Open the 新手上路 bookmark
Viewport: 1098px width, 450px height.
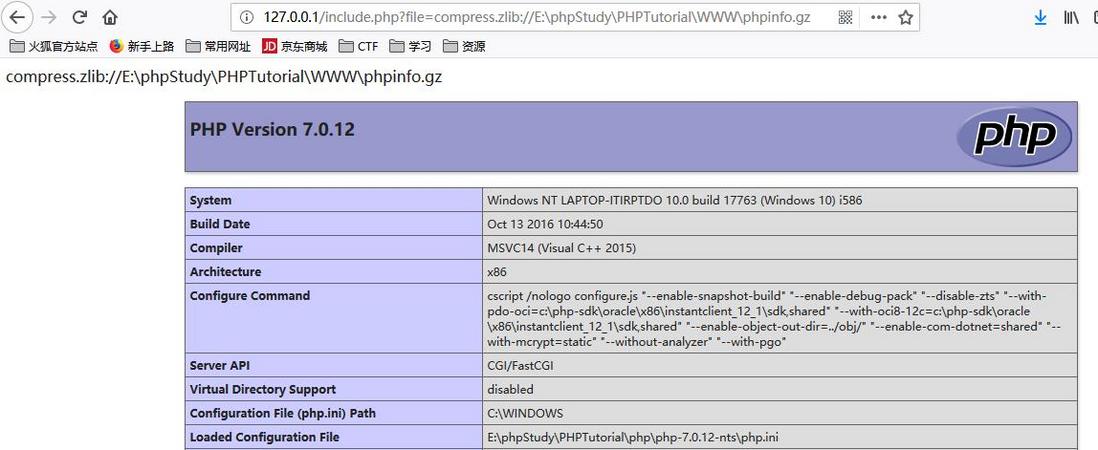tap(141, 46)
